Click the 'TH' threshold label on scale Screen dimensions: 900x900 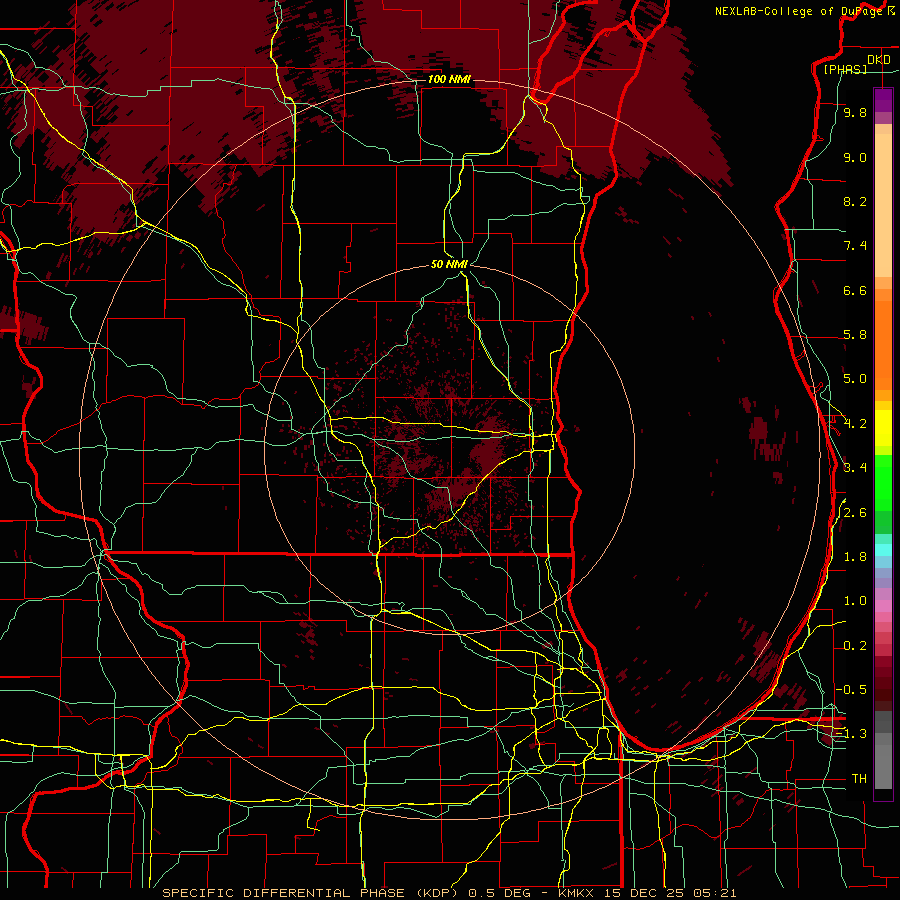(859, 779)
